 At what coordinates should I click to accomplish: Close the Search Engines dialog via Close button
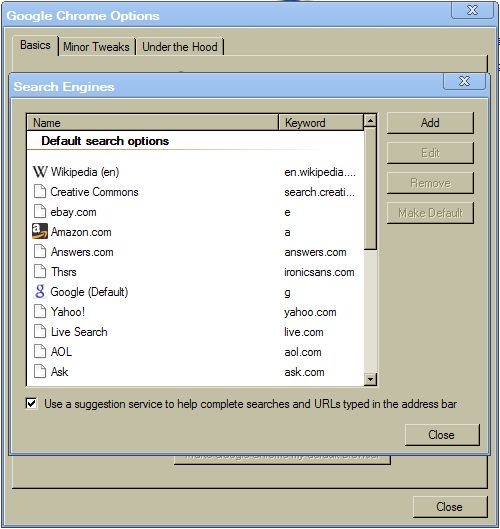pyautogui.click(x=442, y=435)
